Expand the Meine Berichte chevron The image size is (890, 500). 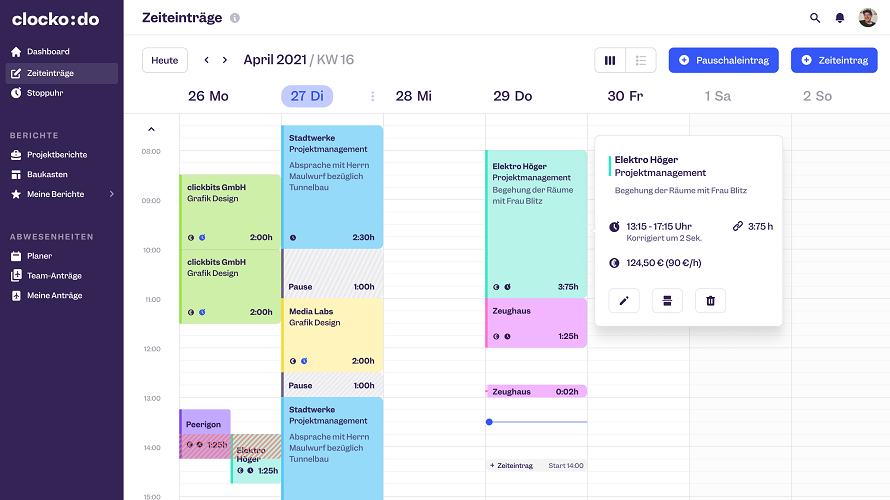point(111,194)
